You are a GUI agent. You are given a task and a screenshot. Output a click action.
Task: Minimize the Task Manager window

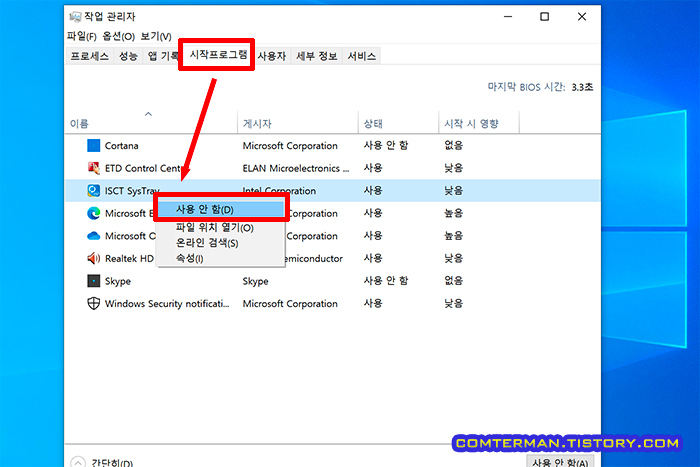[508, 17]
